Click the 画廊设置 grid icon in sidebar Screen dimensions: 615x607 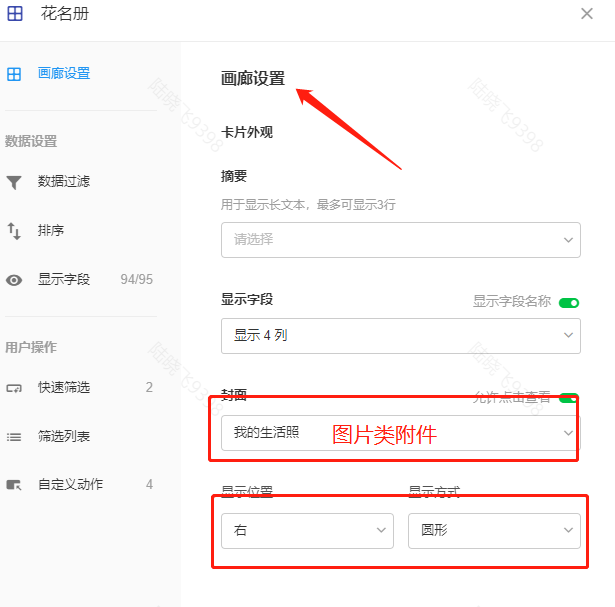[14, 74]
